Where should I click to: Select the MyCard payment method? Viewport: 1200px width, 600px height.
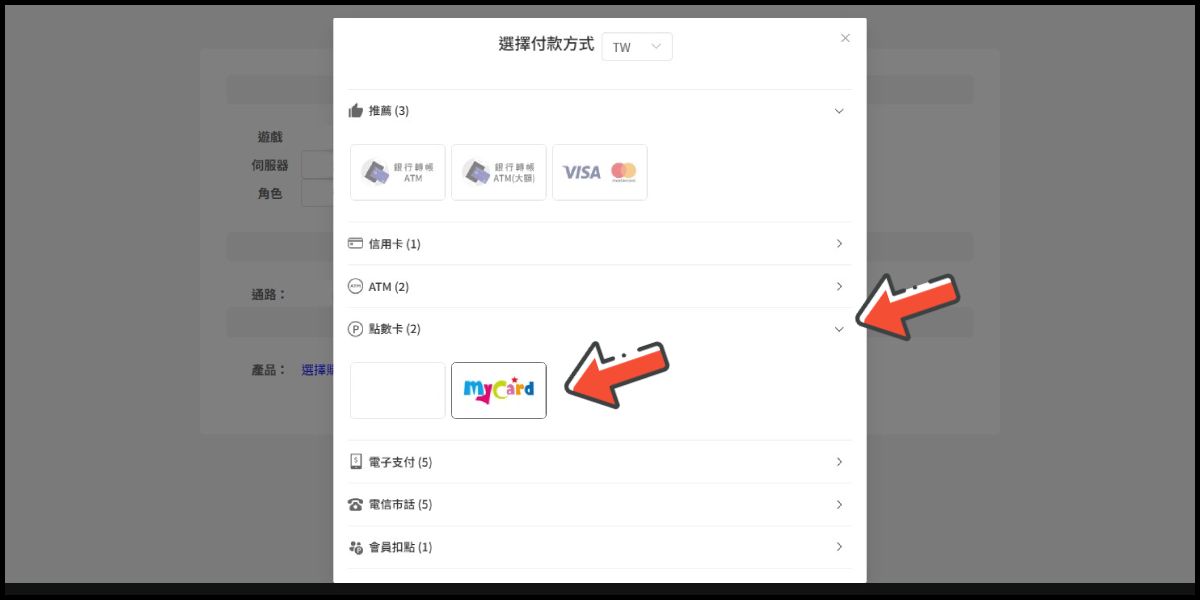point(498,390)
